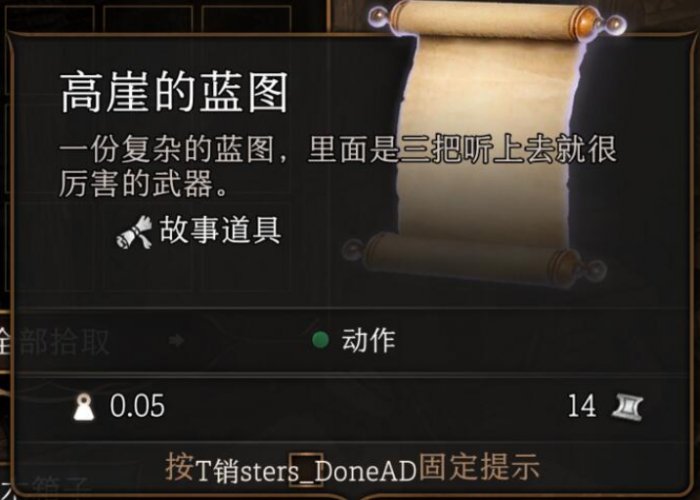This screenshot has height=500, width=700.
Task: Click the story item scroll-and-ribbon icon
Action: click(x=134, y=232)
